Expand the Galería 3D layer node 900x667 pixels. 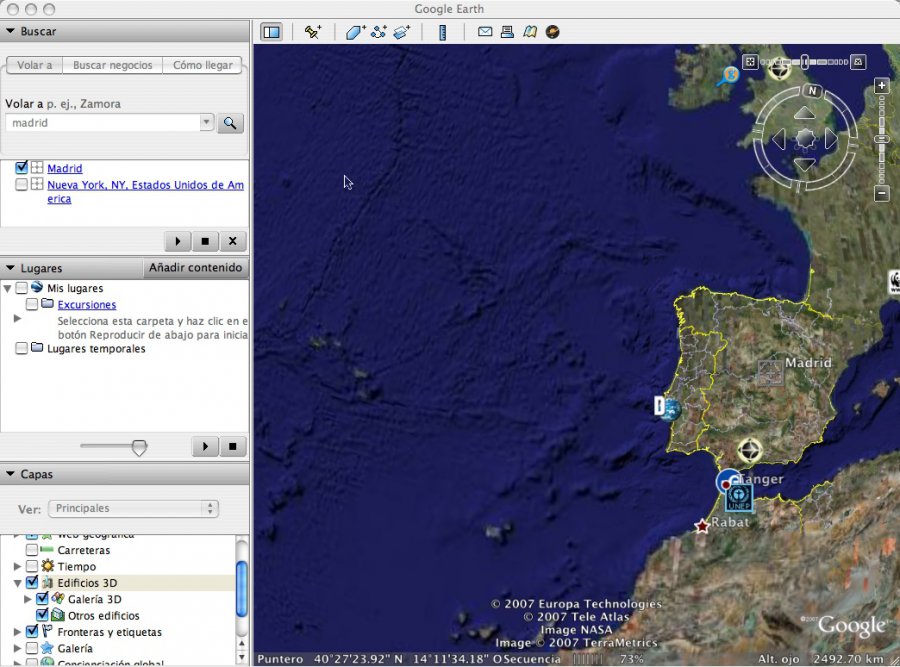coord(28,599)
